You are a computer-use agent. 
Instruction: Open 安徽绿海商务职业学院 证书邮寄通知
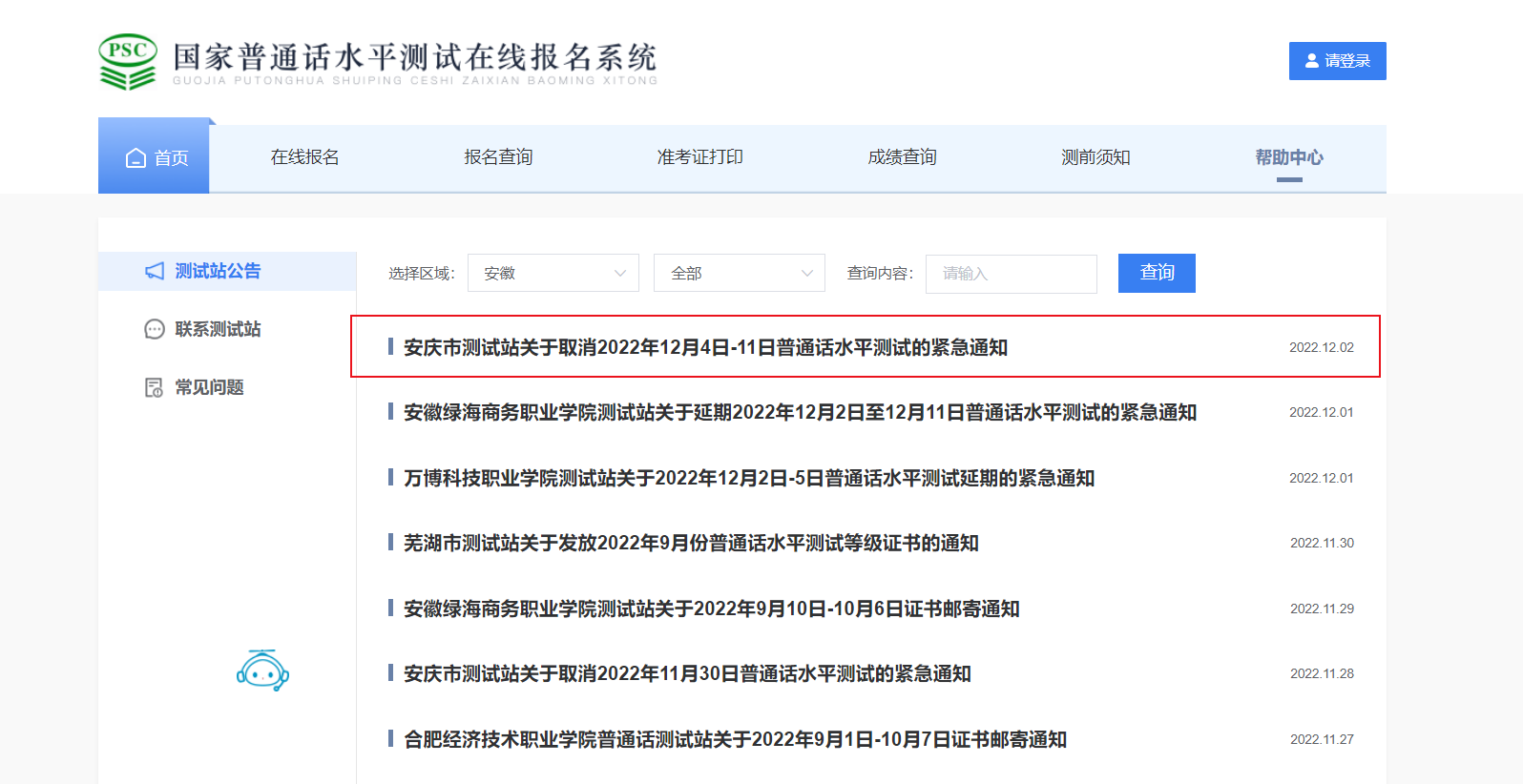pos(712,609)
